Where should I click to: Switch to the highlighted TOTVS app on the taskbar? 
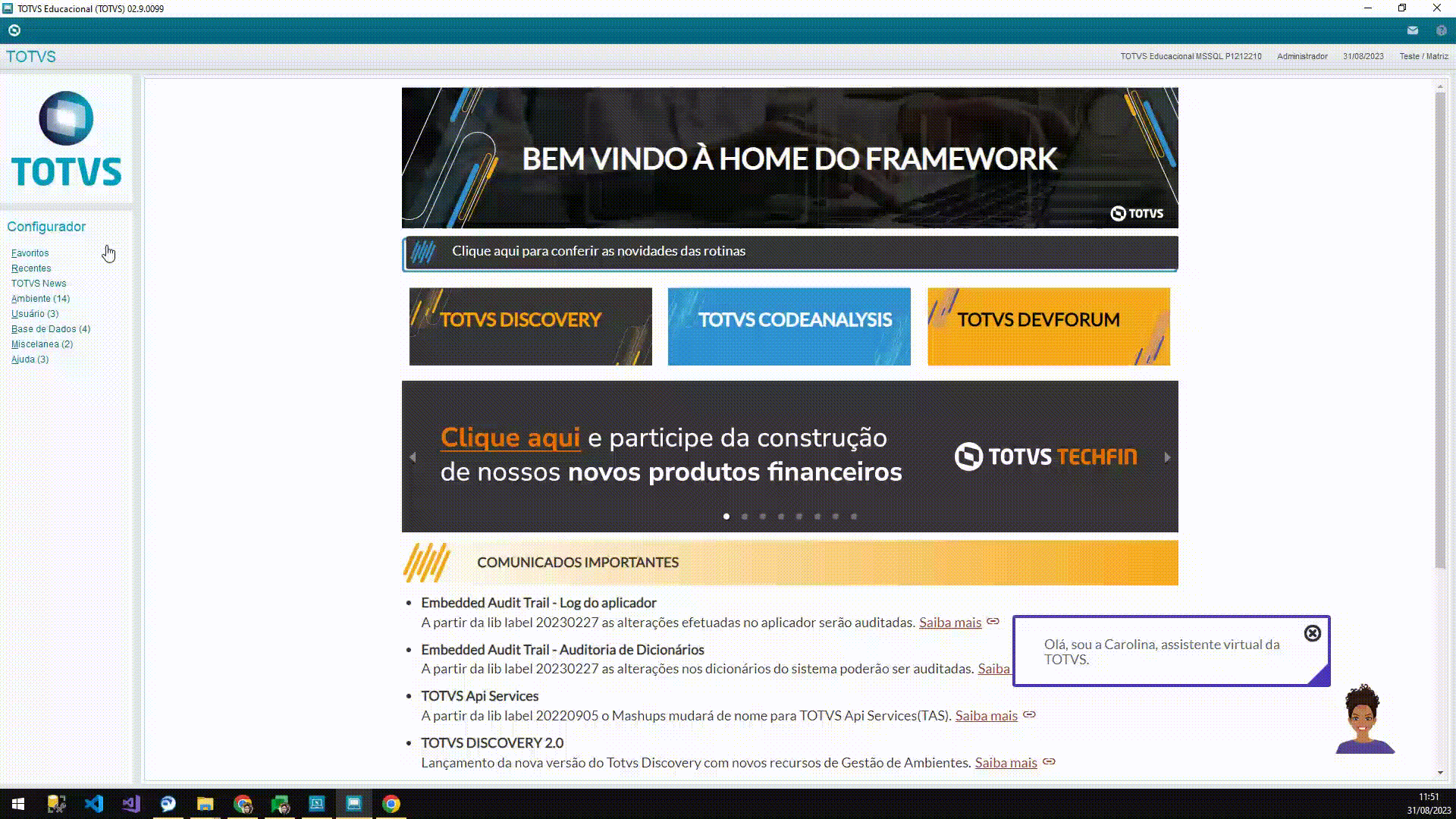pos(354,804)
